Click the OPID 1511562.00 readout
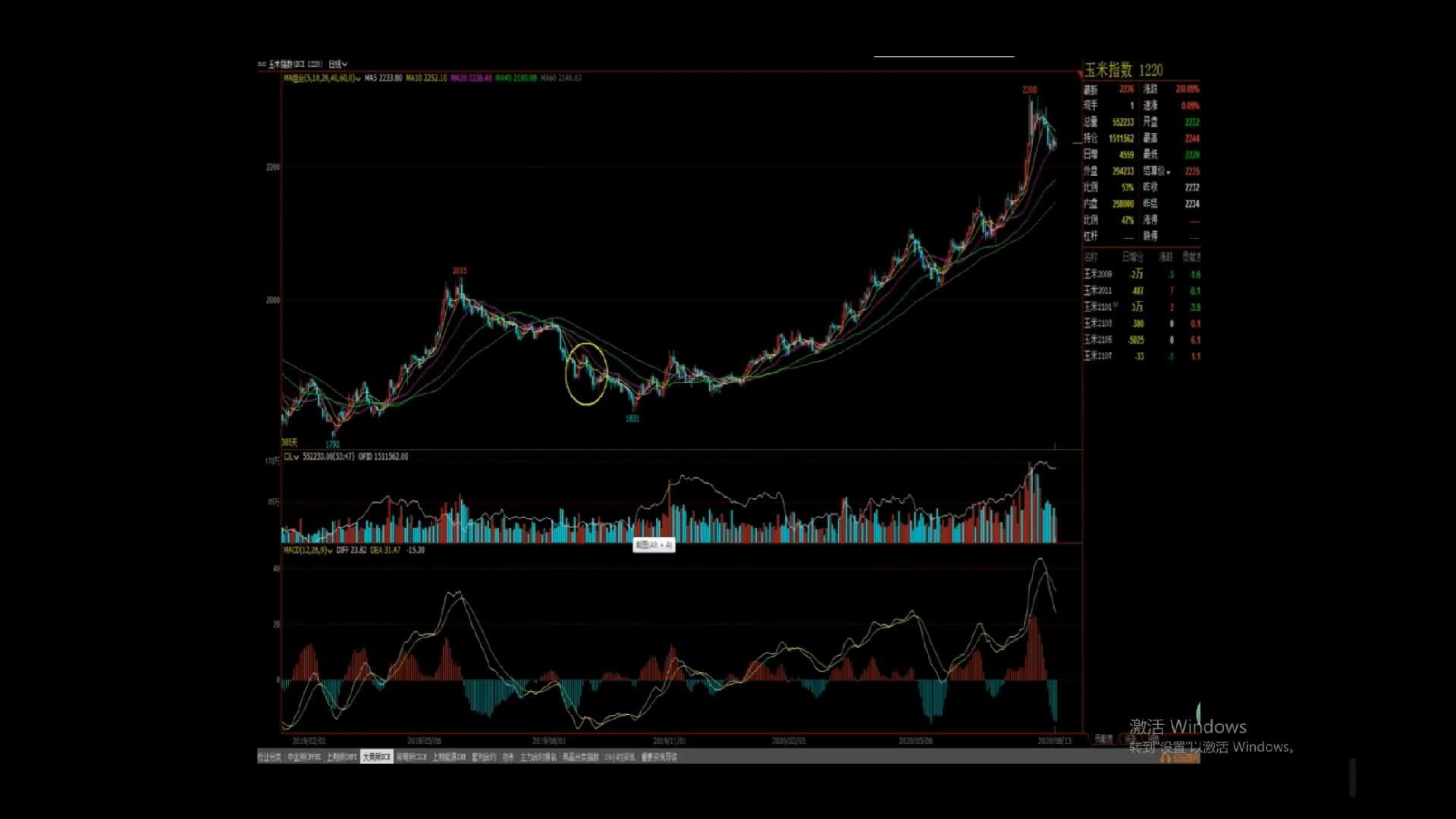Viewport: 1456px width, 819px height. coord(383,457)
